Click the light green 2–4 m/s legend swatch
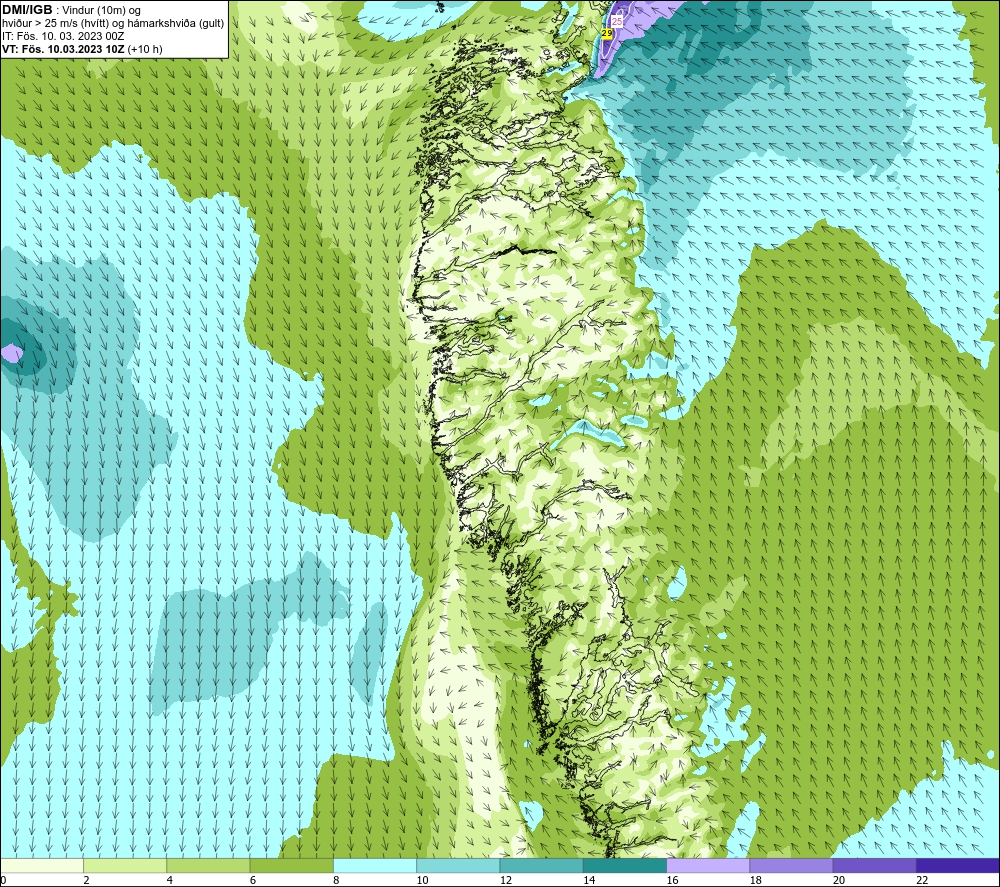The width and height of the screenshot is (1000, 887). click(125, 865)
